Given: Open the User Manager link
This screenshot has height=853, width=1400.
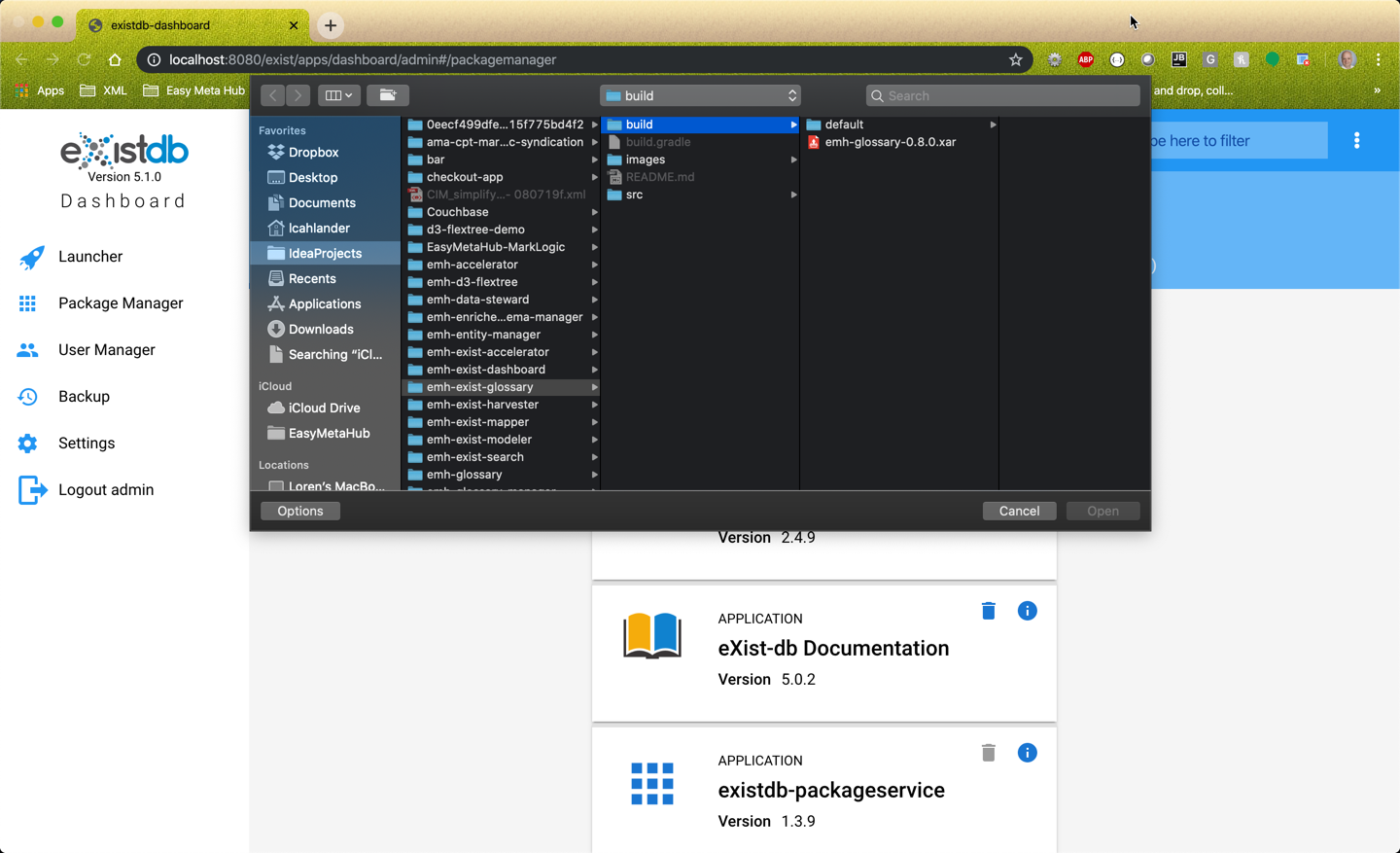Looking at the screenshot, I should pyautogui.click(x=107, y=350).
